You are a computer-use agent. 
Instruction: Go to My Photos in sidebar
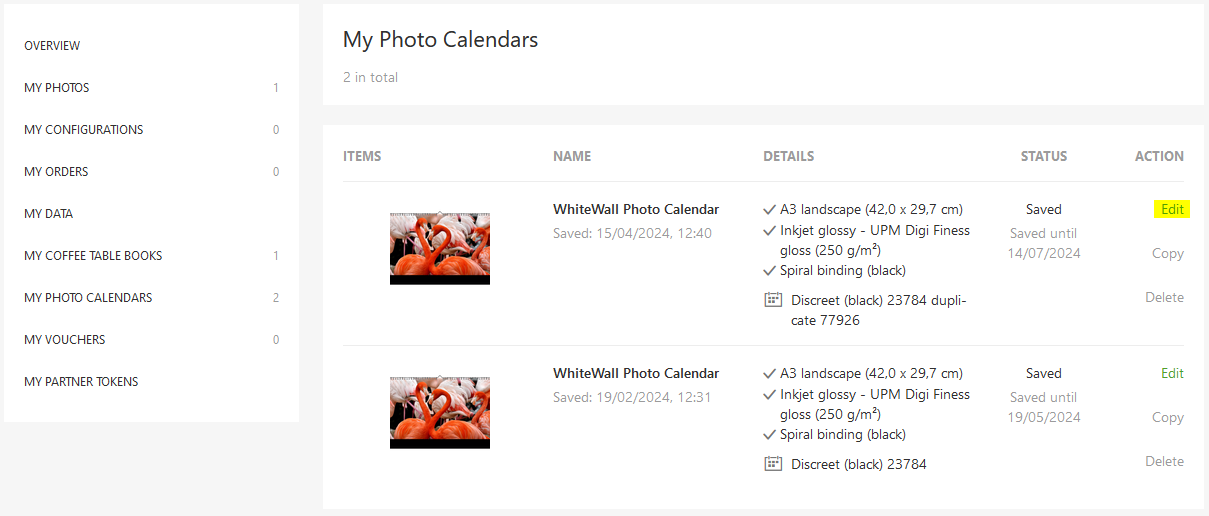click(57, 88)
